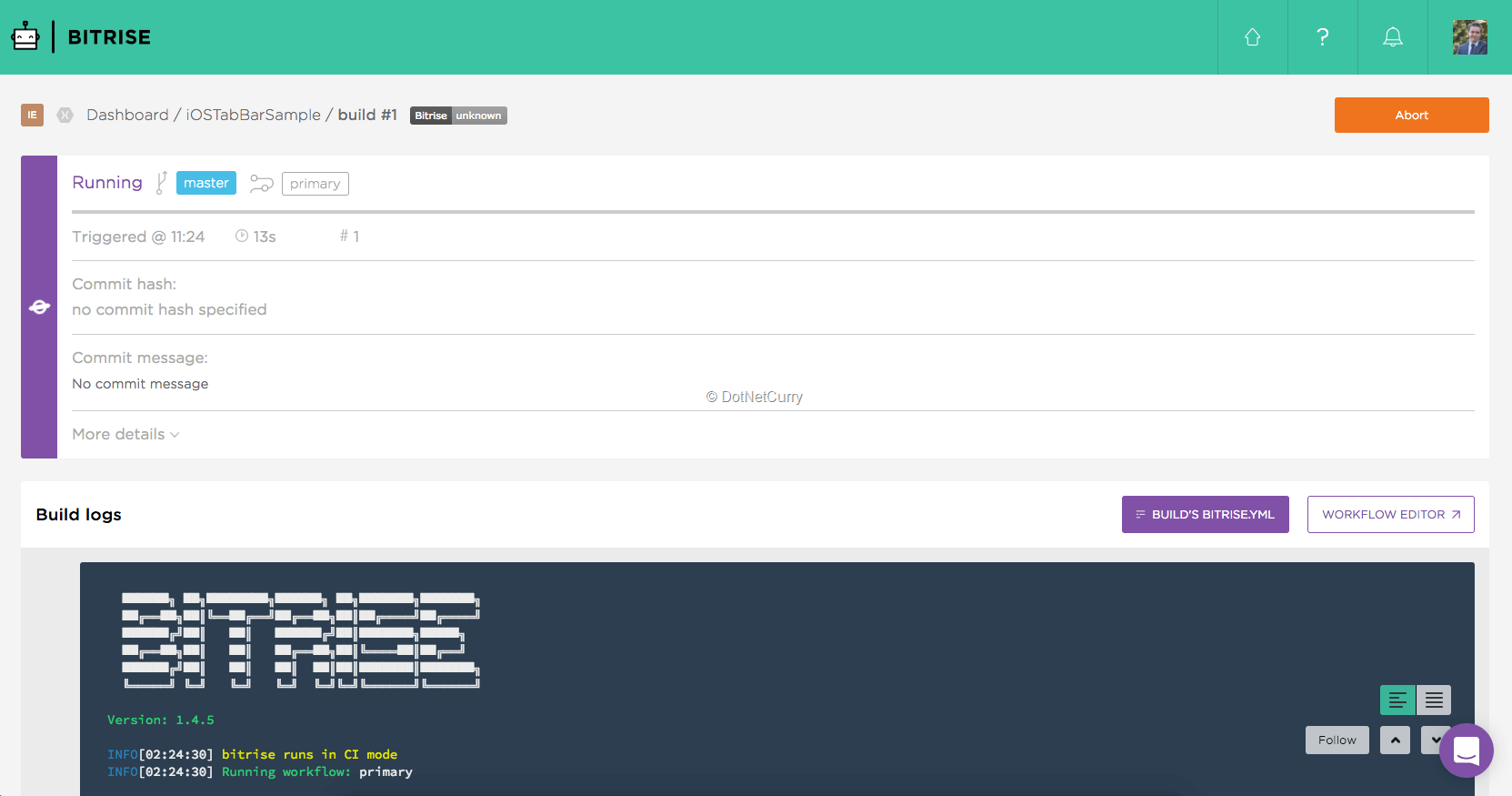Click the IE app badge icon
The image size is (1512, 796).
[32, 115]
